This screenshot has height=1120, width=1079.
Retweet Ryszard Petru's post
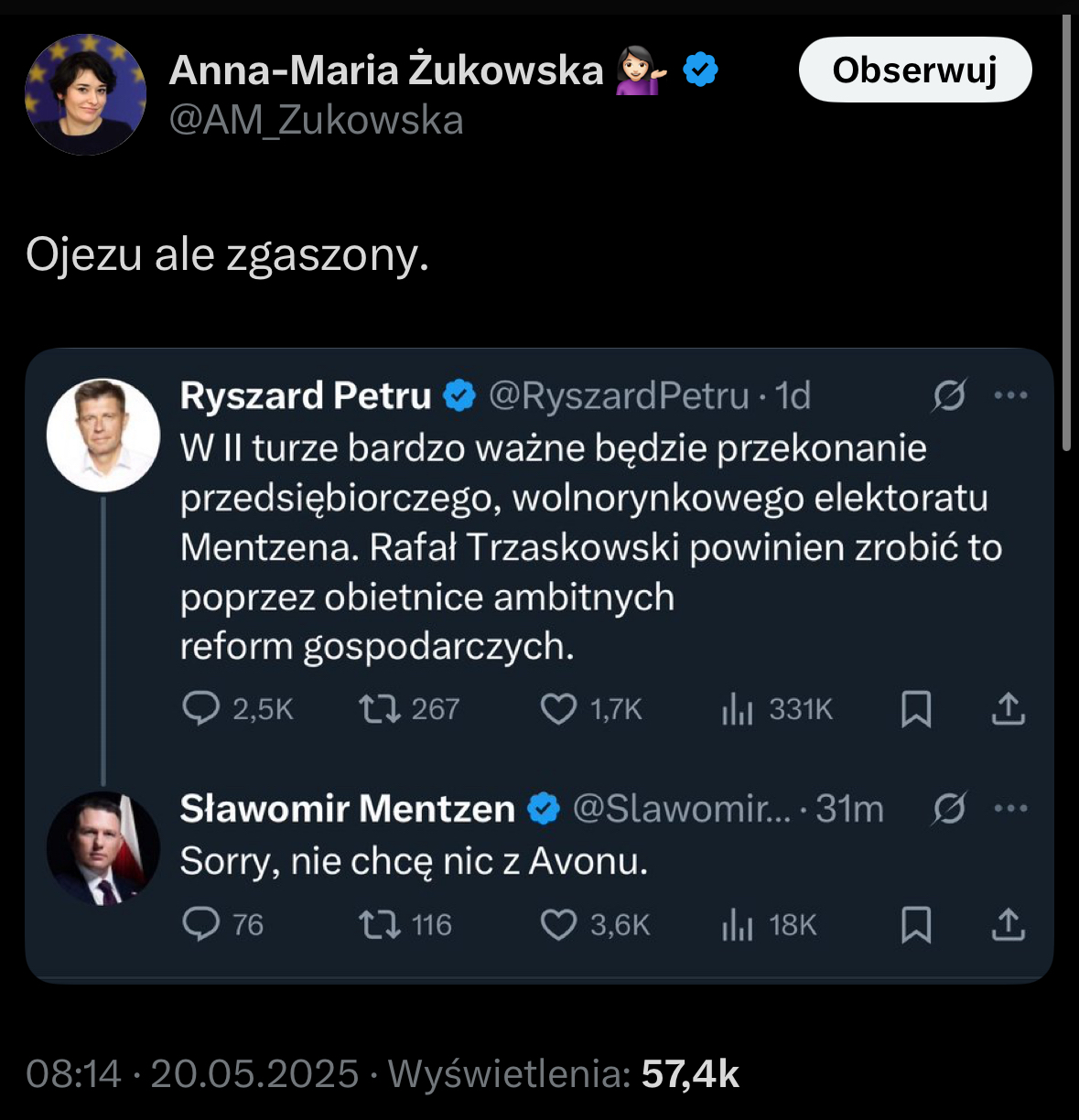379,709
